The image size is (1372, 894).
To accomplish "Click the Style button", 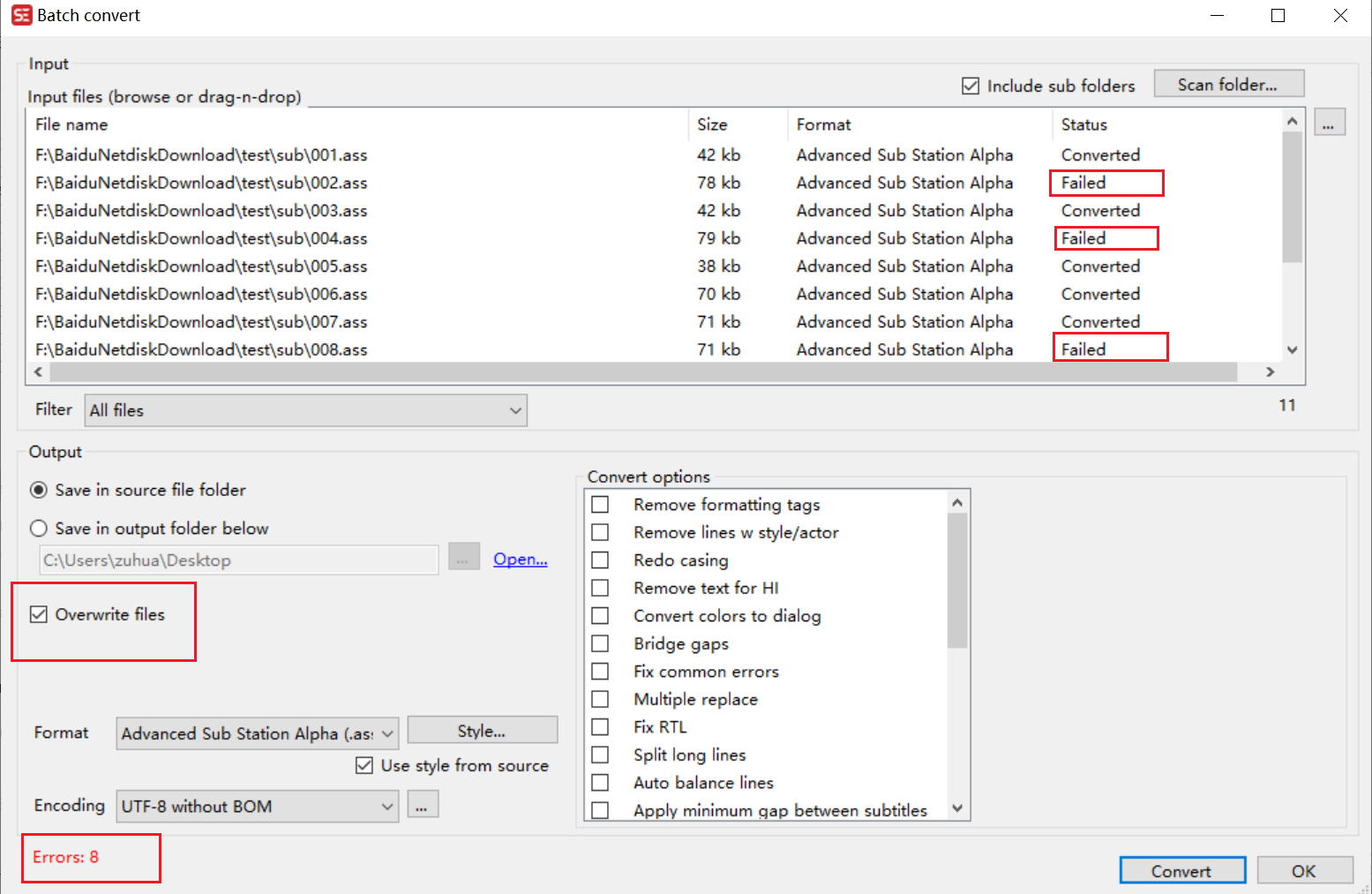I will tap(482, 730).
